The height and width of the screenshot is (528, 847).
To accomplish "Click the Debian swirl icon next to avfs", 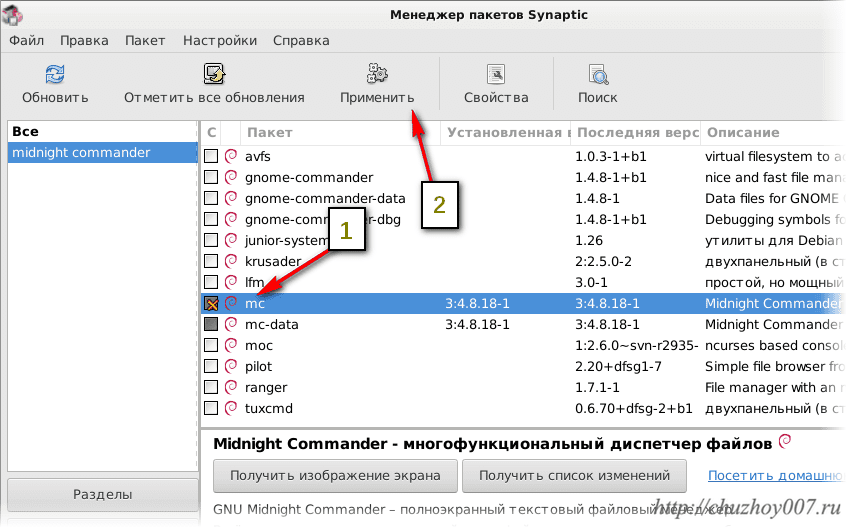I will pyautogui.click(x=231, y=157).
